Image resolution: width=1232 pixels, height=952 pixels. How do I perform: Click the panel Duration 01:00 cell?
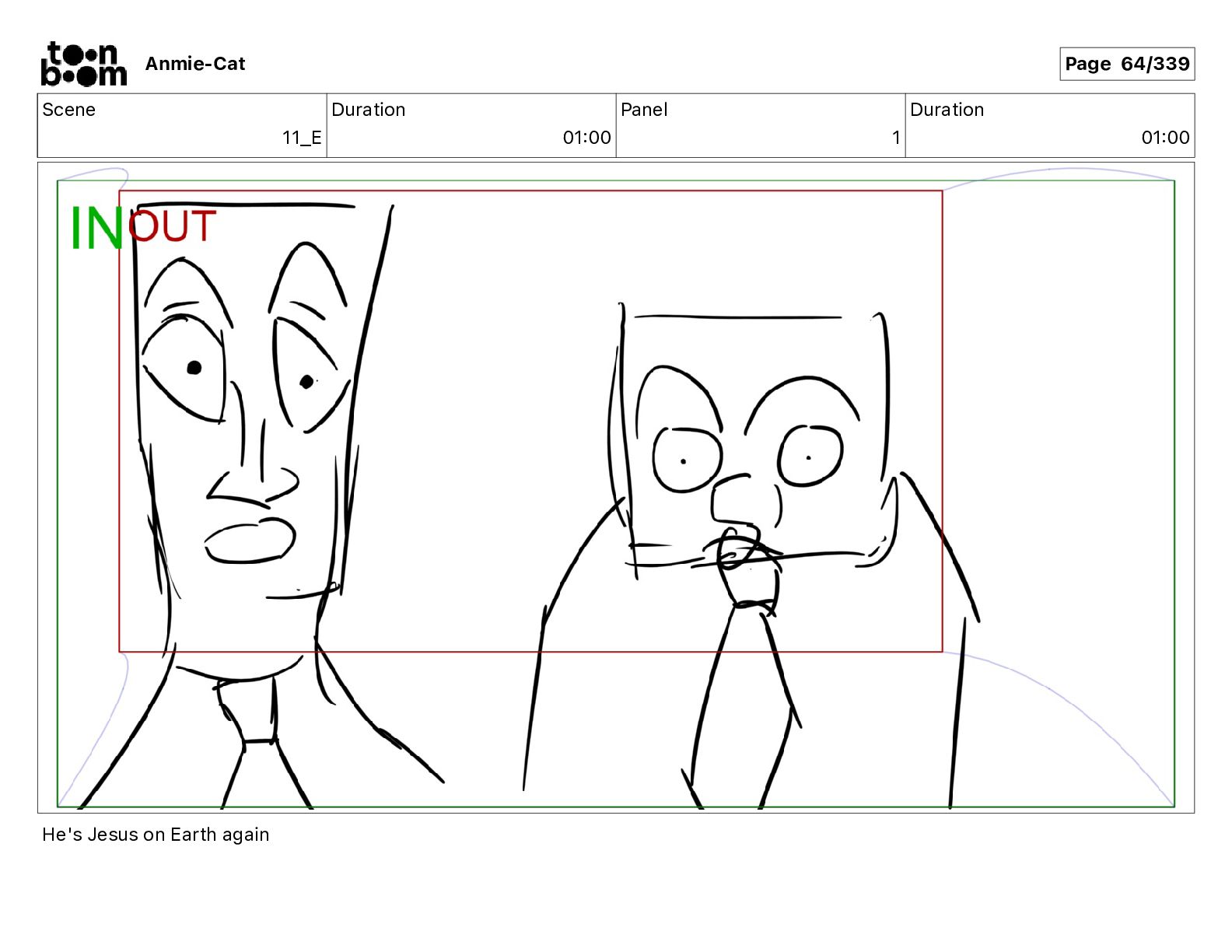tap(1050, 125)
